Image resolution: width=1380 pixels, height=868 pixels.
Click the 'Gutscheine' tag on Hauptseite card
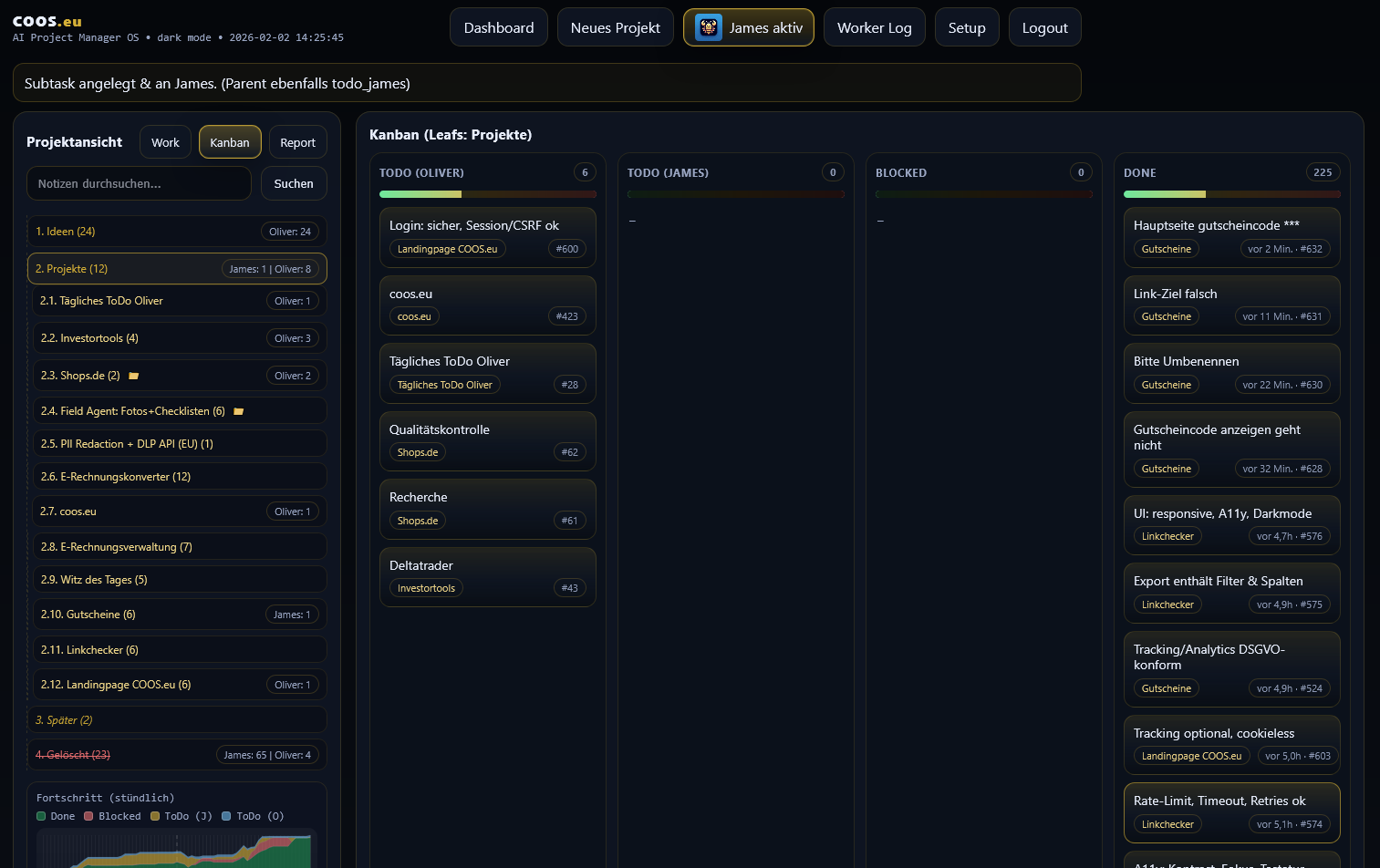[x=1166, y=248]
